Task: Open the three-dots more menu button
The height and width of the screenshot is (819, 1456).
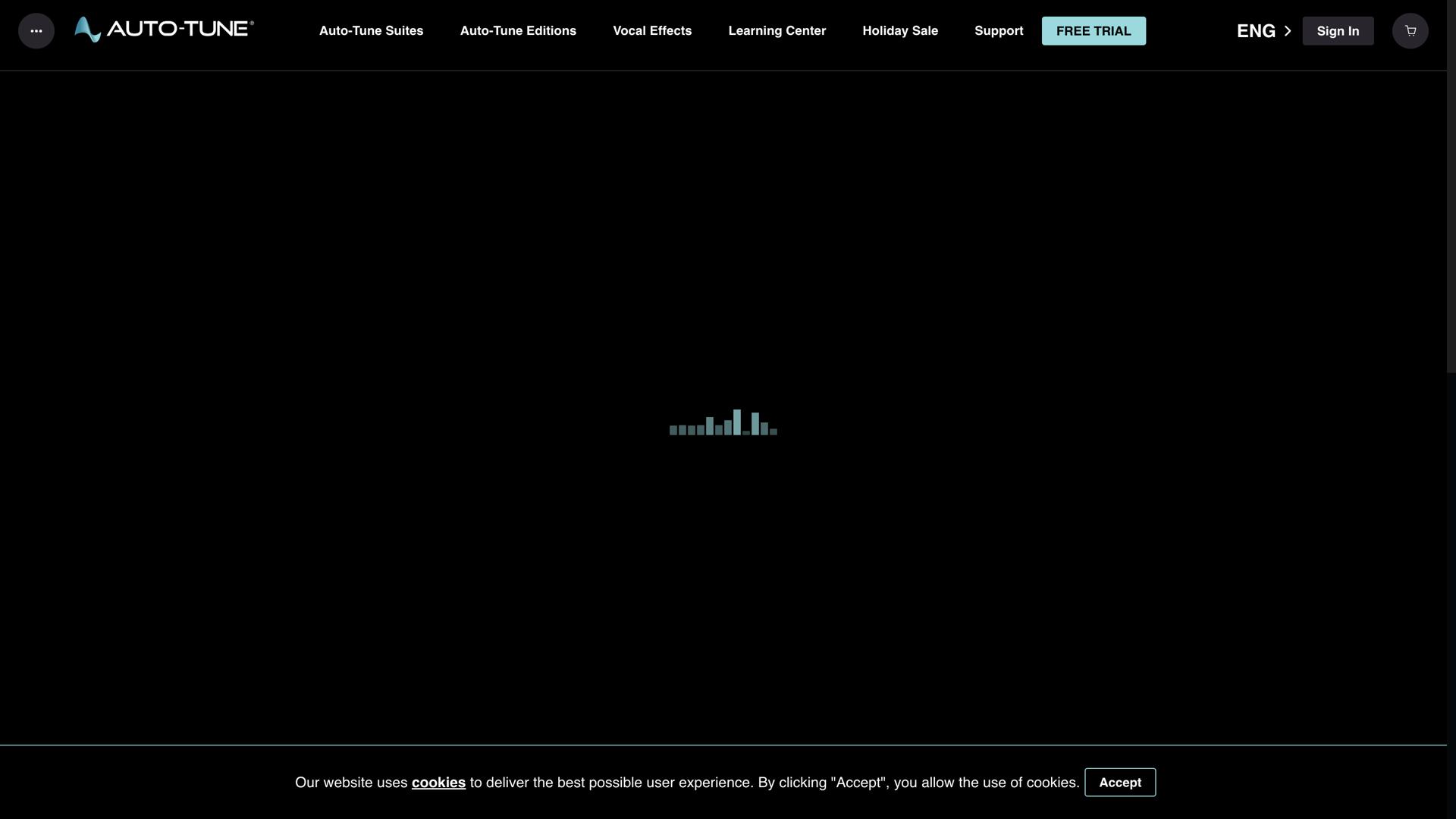Action: pos(36,31)
